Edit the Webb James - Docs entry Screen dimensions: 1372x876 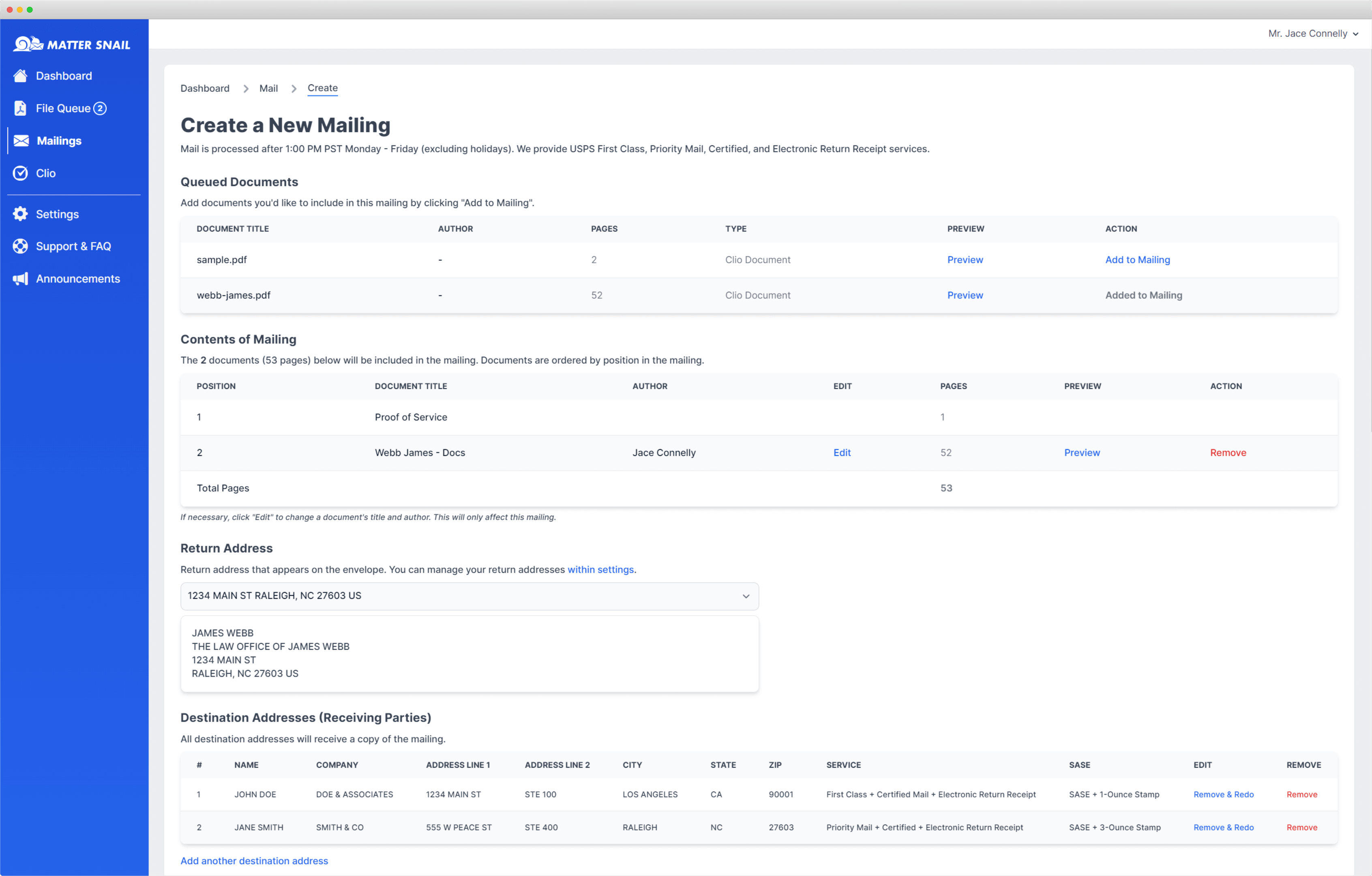coord(842,453)
